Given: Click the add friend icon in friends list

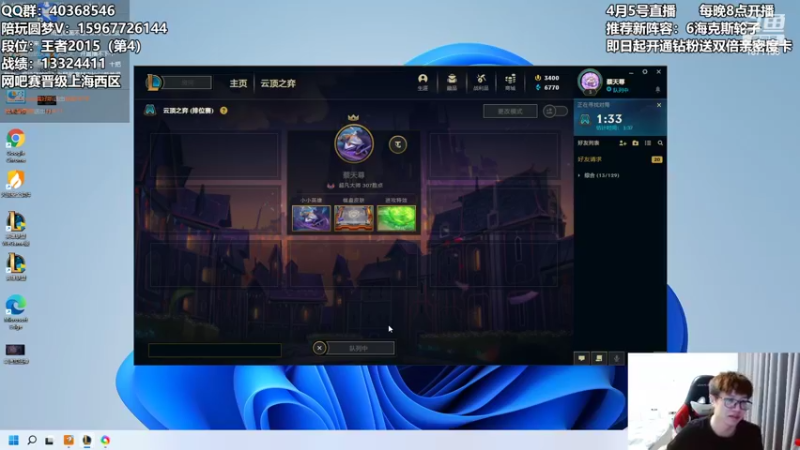Looking at the screenshot, I should click(623, 143).
